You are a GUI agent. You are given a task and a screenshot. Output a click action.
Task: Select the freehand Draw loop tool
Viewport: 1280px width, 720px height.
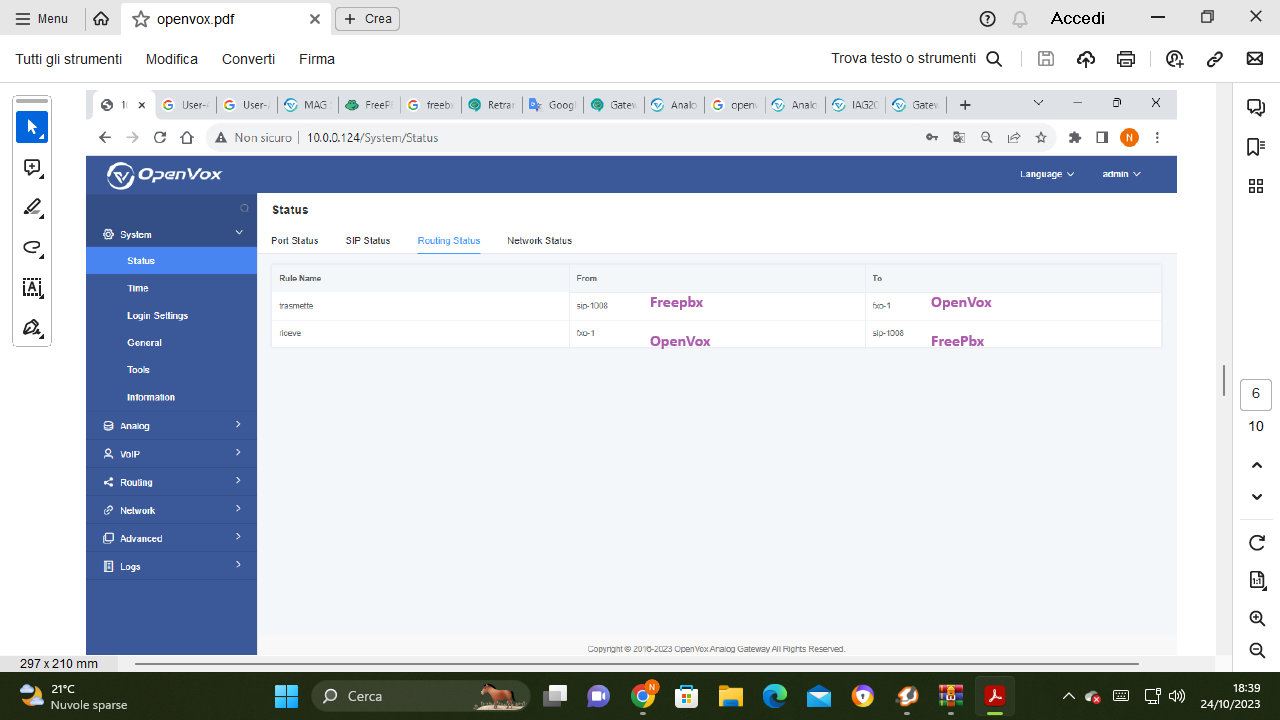pyautogui.click(x=32, y=248)
